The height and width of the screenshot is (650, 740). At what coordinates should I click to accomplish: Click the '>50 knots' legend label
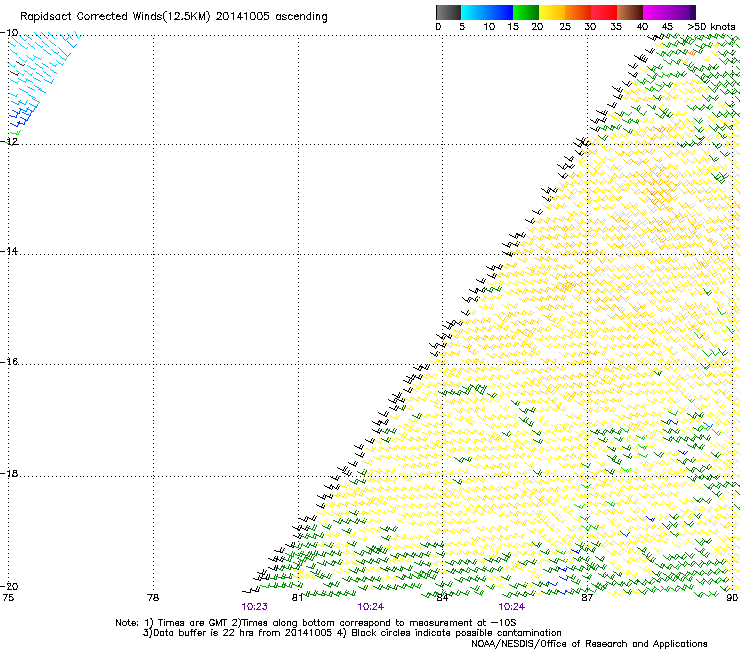pyautogui.click(x=711, y=27)
